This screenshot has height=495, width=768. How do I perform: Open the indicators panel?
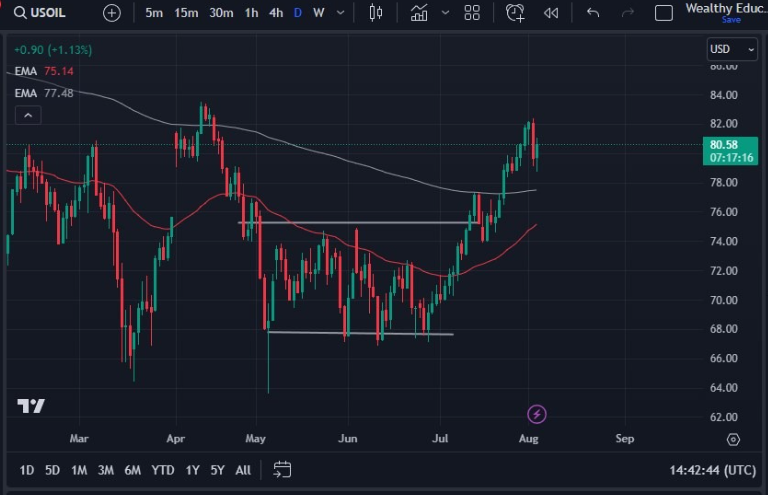click(420, 13)
